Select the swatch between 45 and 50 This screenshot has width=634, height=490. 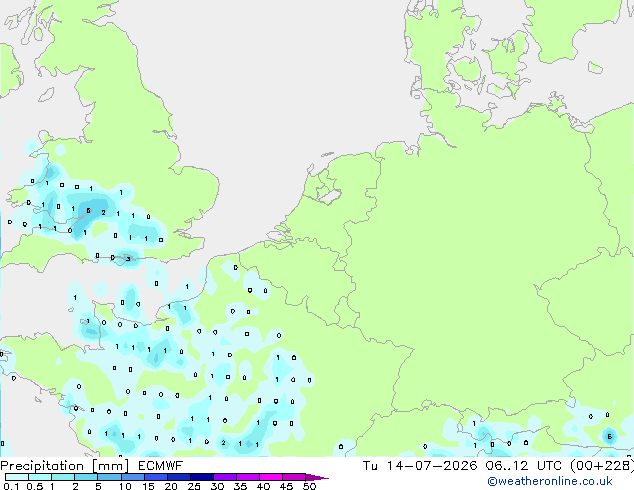coord(294,477)
